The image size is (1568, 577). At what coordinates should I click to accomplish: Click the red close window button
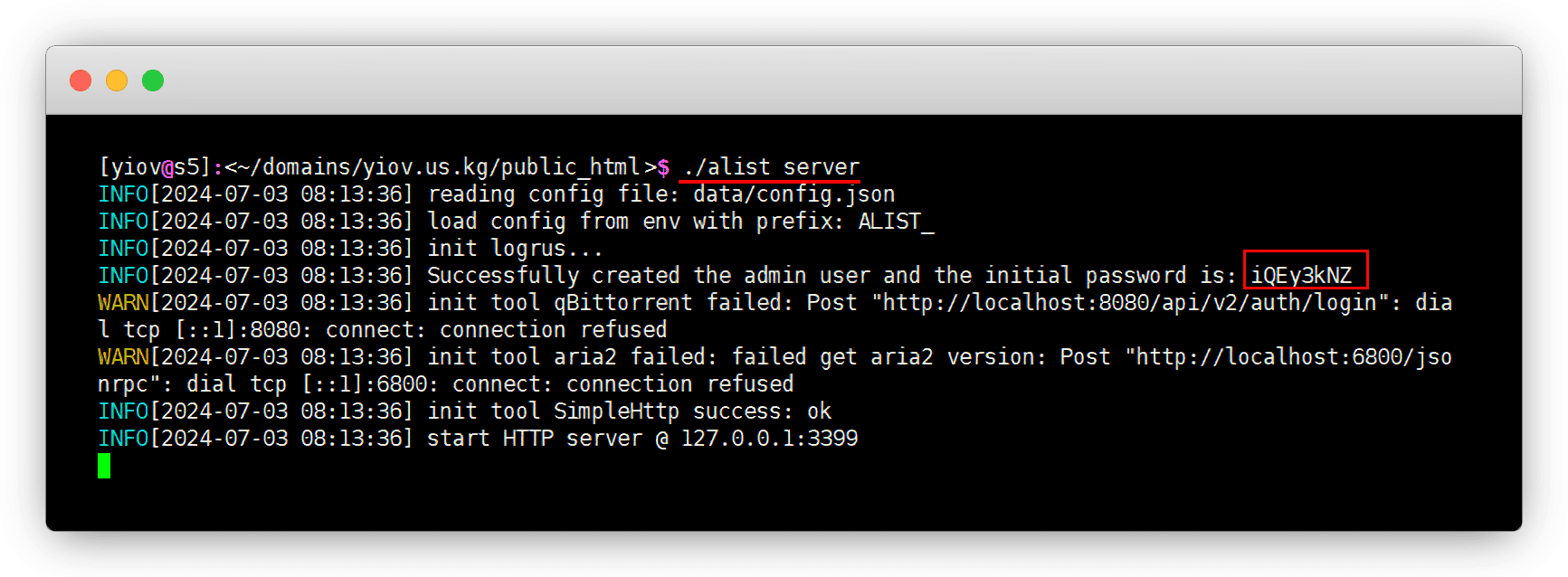coord(81,80)
